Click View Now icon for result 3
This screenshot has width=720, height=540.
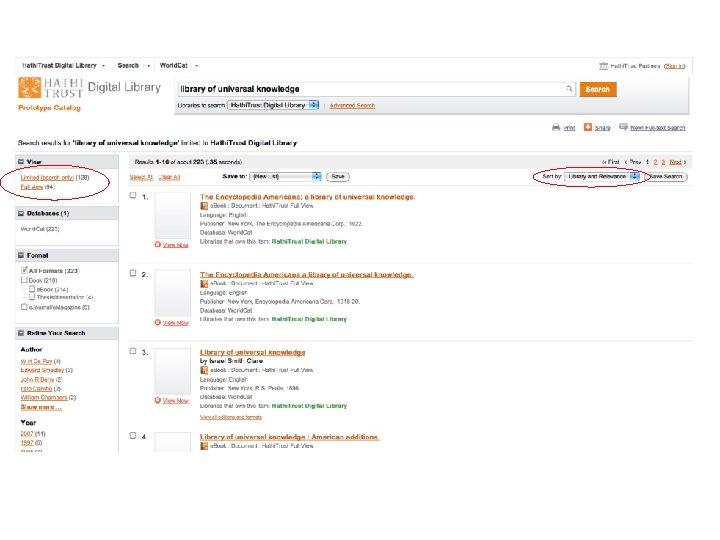click(158, 400)
